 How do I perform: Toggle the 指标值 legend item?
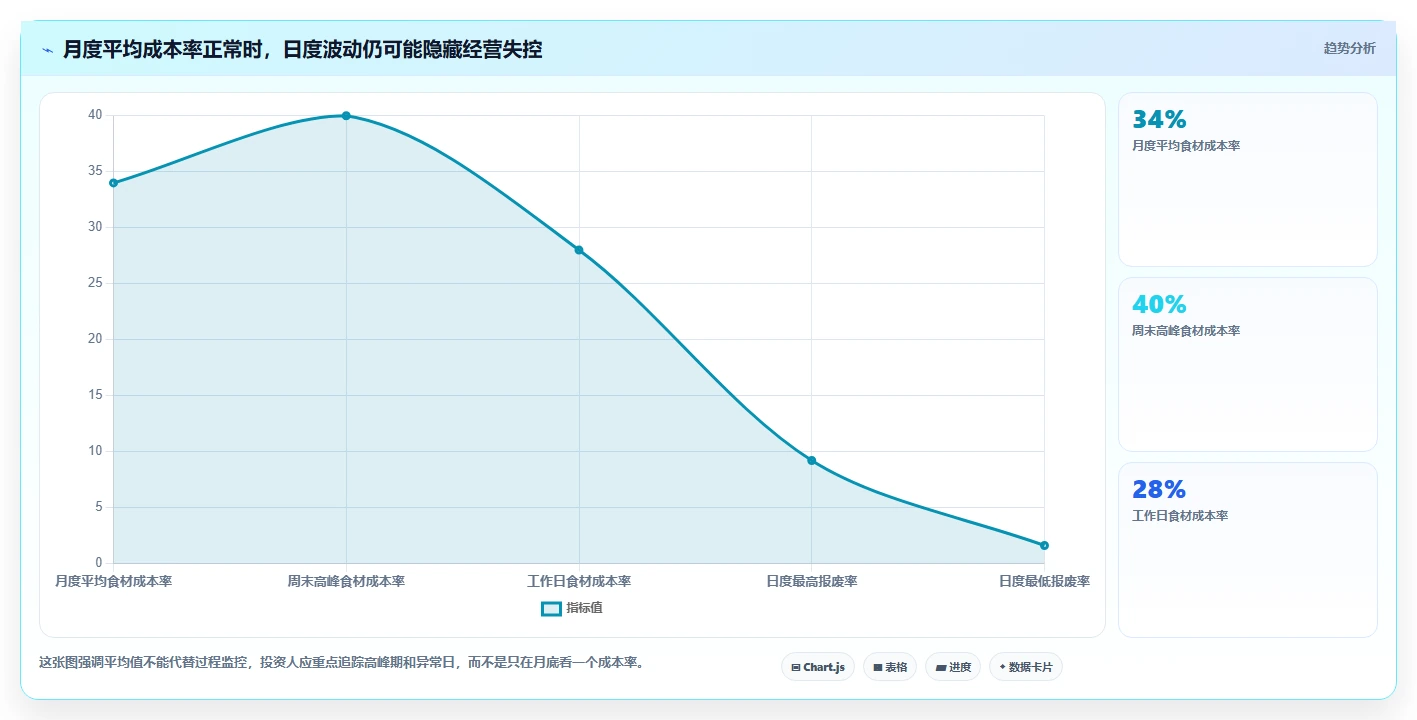tap(572, 608)
